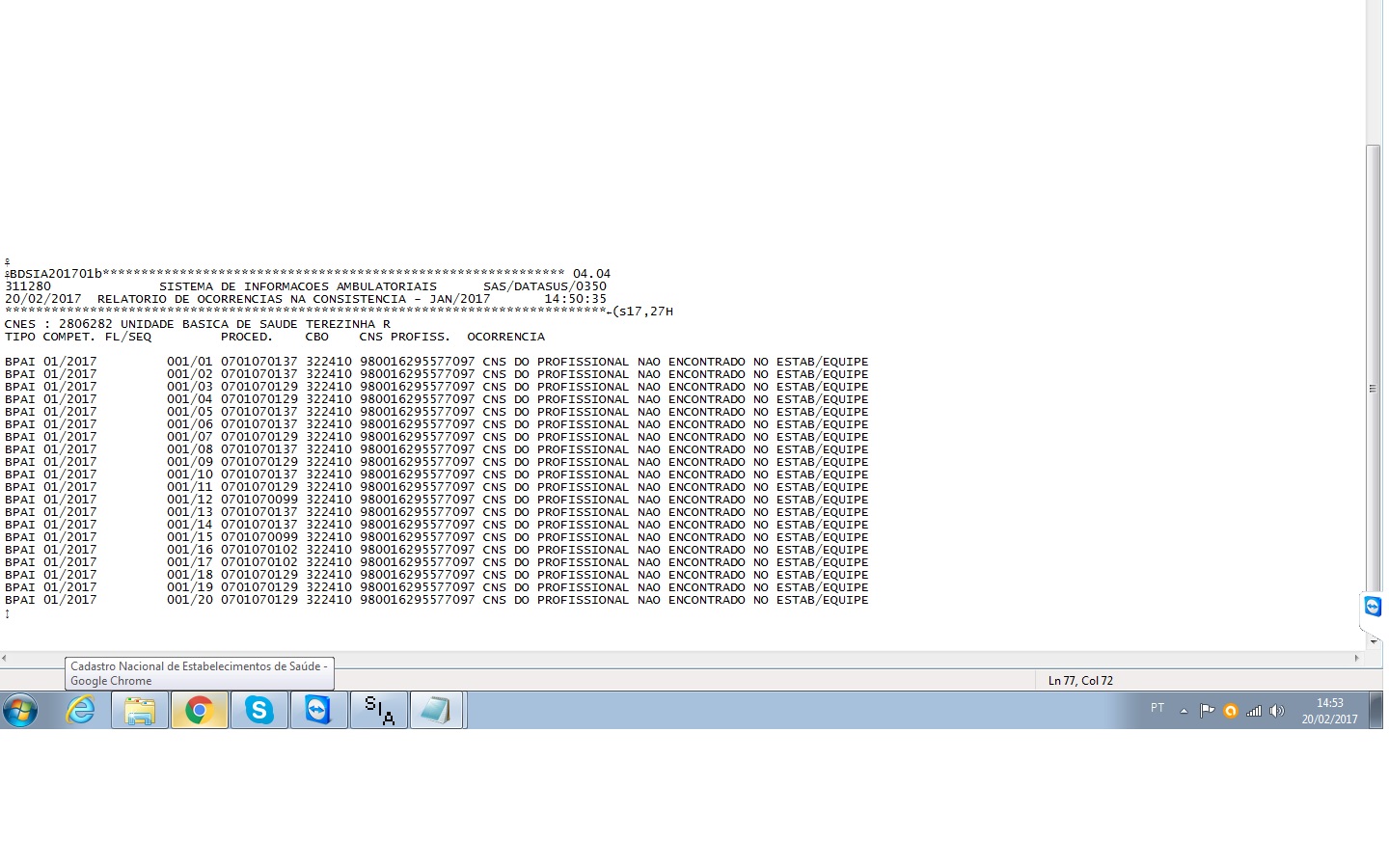This screenshot has width=1389, height=868.
Task: Click the orange Avast tray icon
Action: click(1230, 711)
